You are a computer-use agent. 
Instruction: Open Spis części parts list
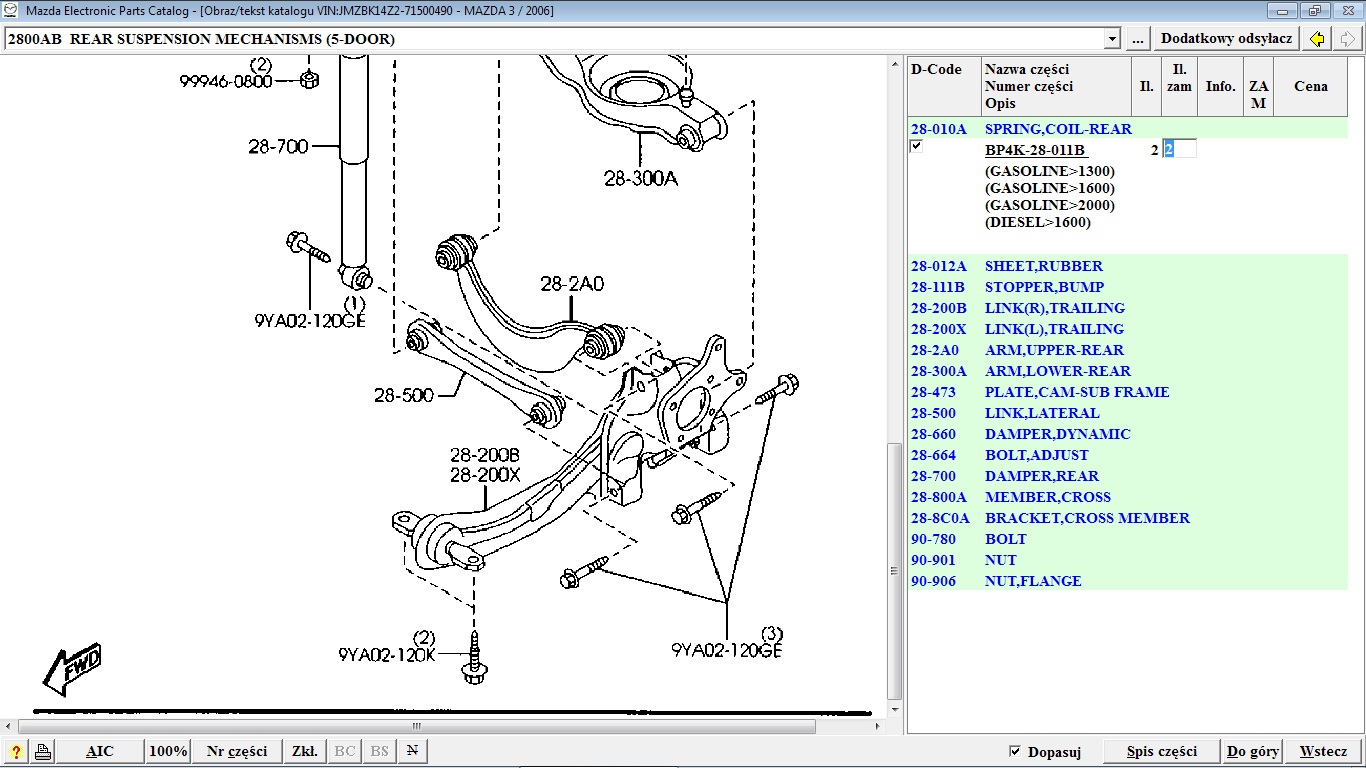coord(1161,752)
